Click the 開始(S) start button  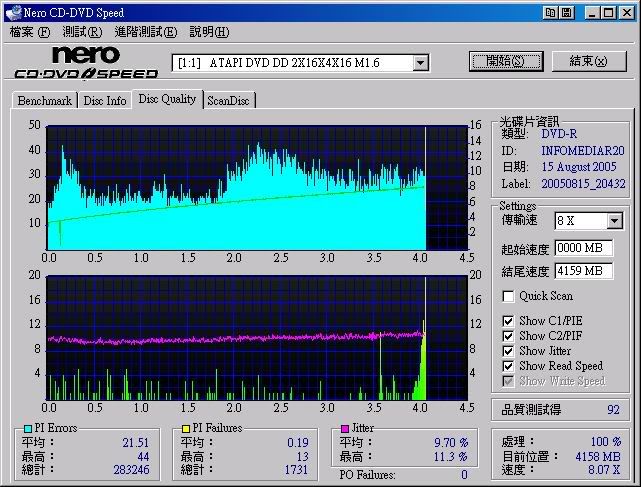pos(506,61)
